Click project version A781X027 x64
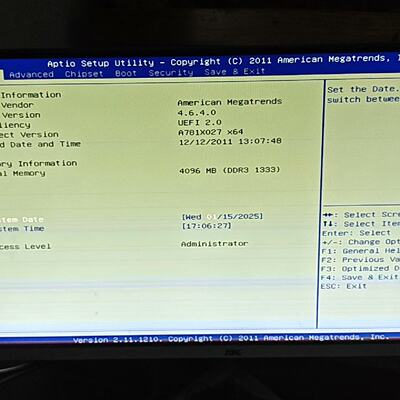 211,132
